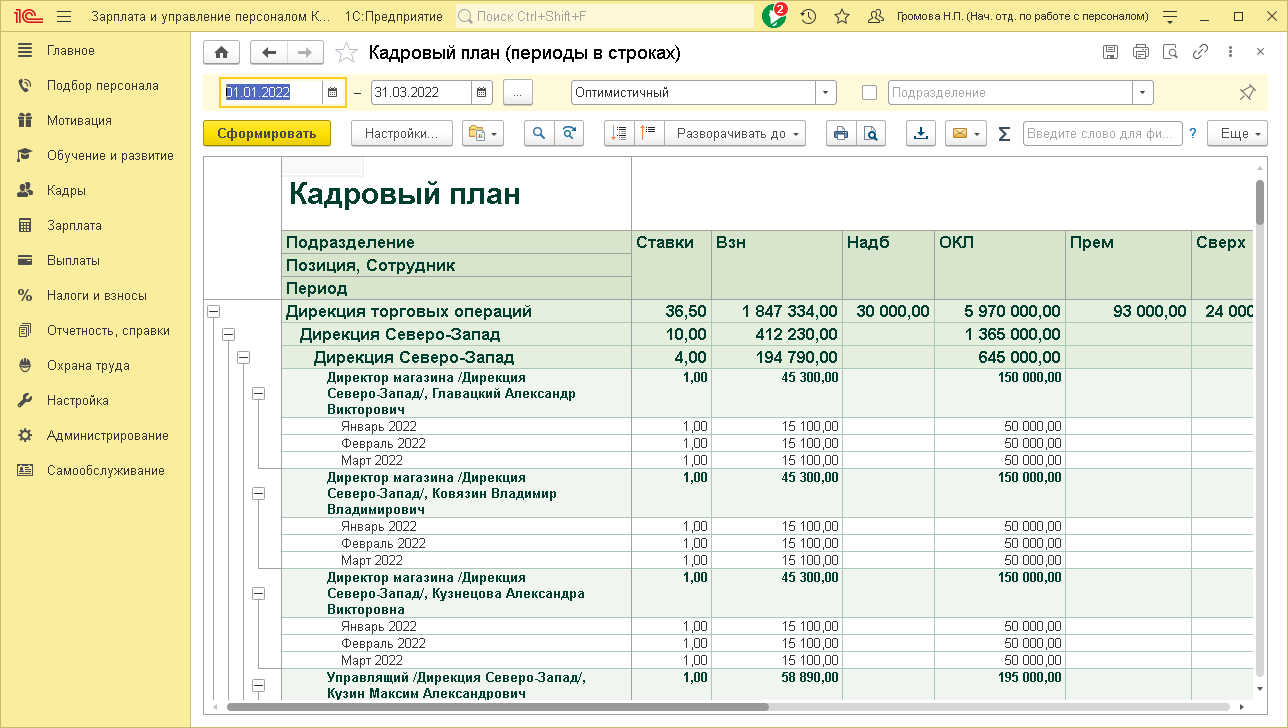
Task: Open the history clock icon
Action: [808, 17]
